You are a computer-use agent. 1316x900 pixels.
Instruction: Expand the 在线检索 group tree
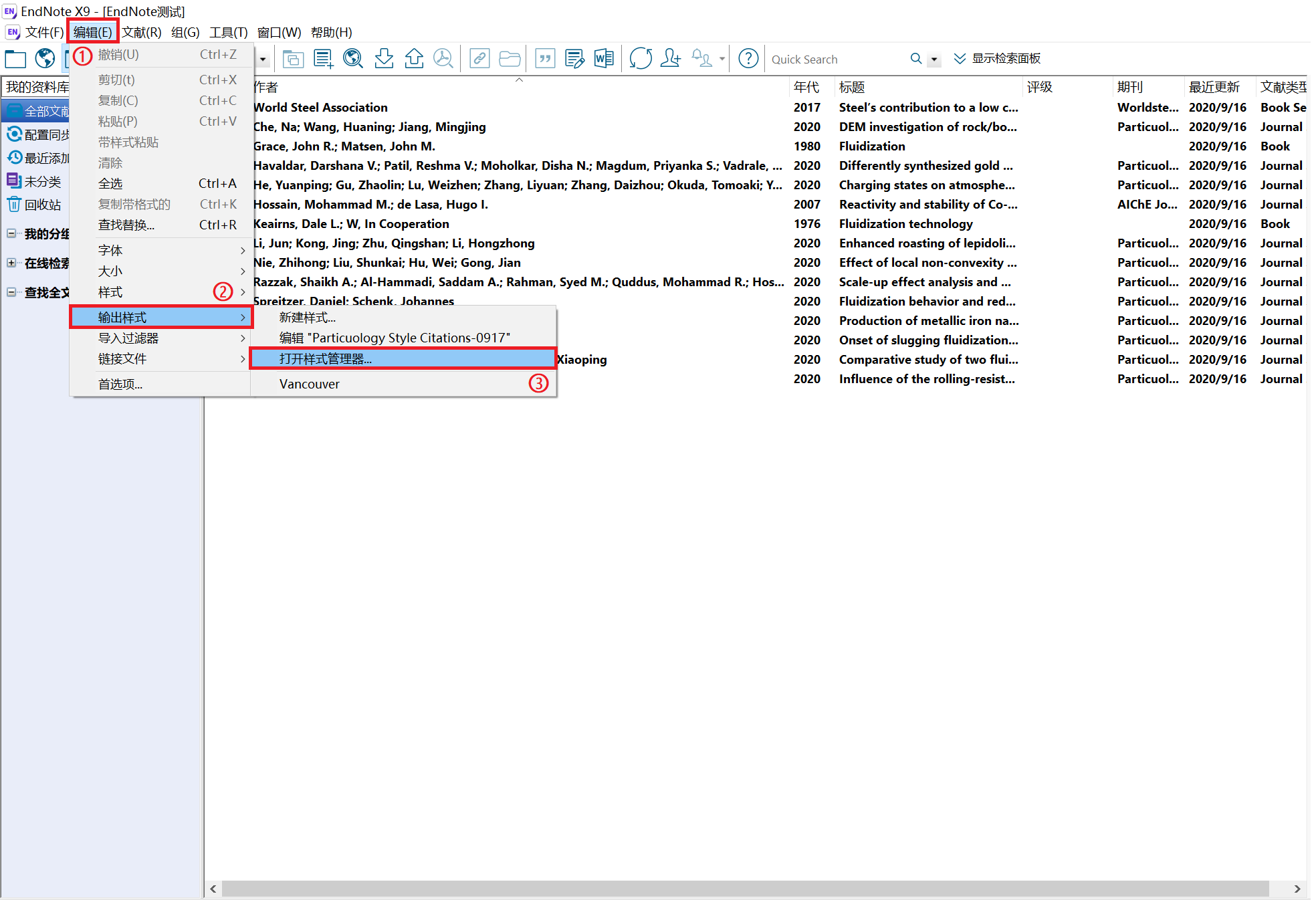(x=11, y=263)
